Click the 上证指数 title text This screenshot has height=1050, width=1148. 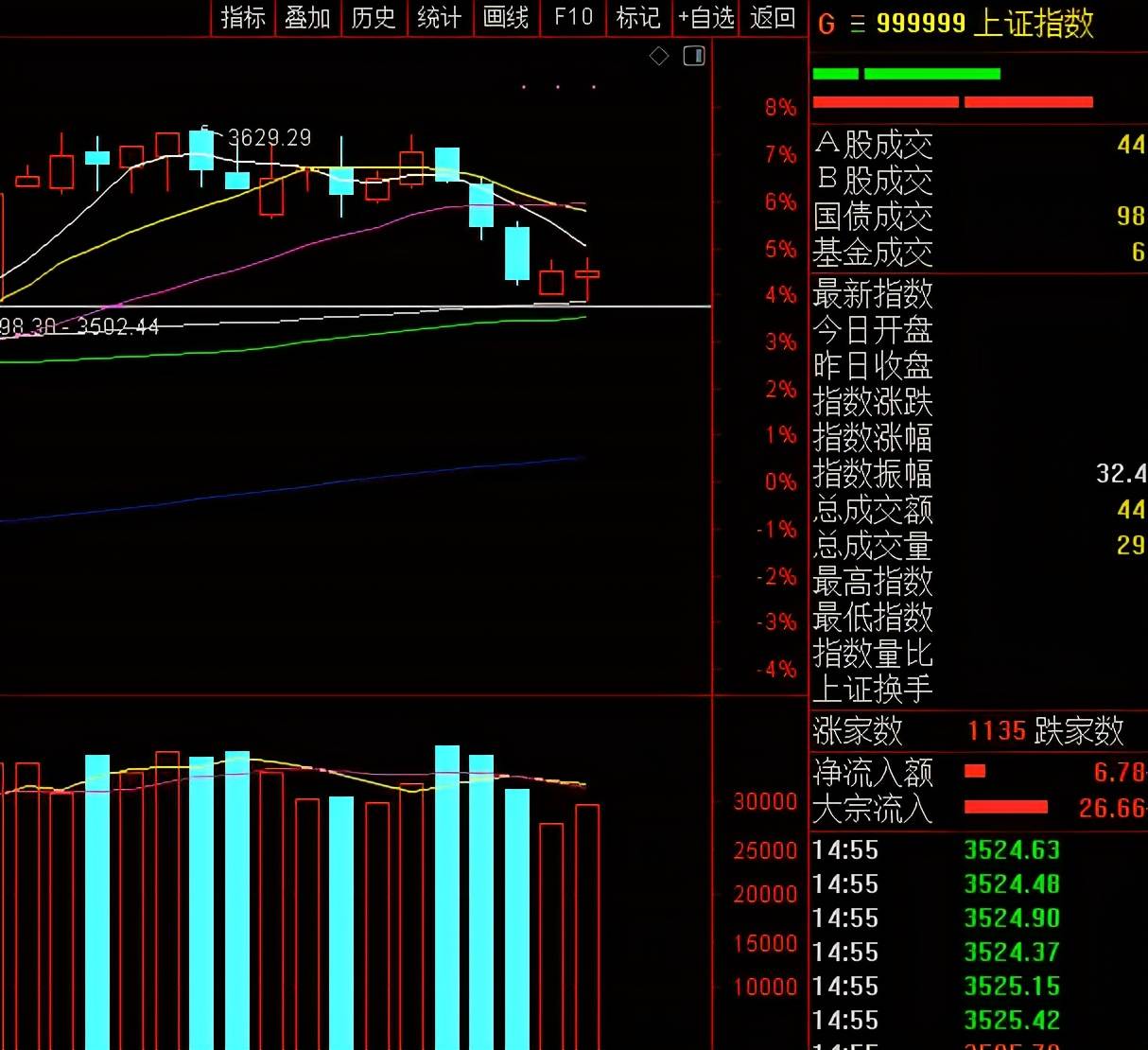(1033, 24)
